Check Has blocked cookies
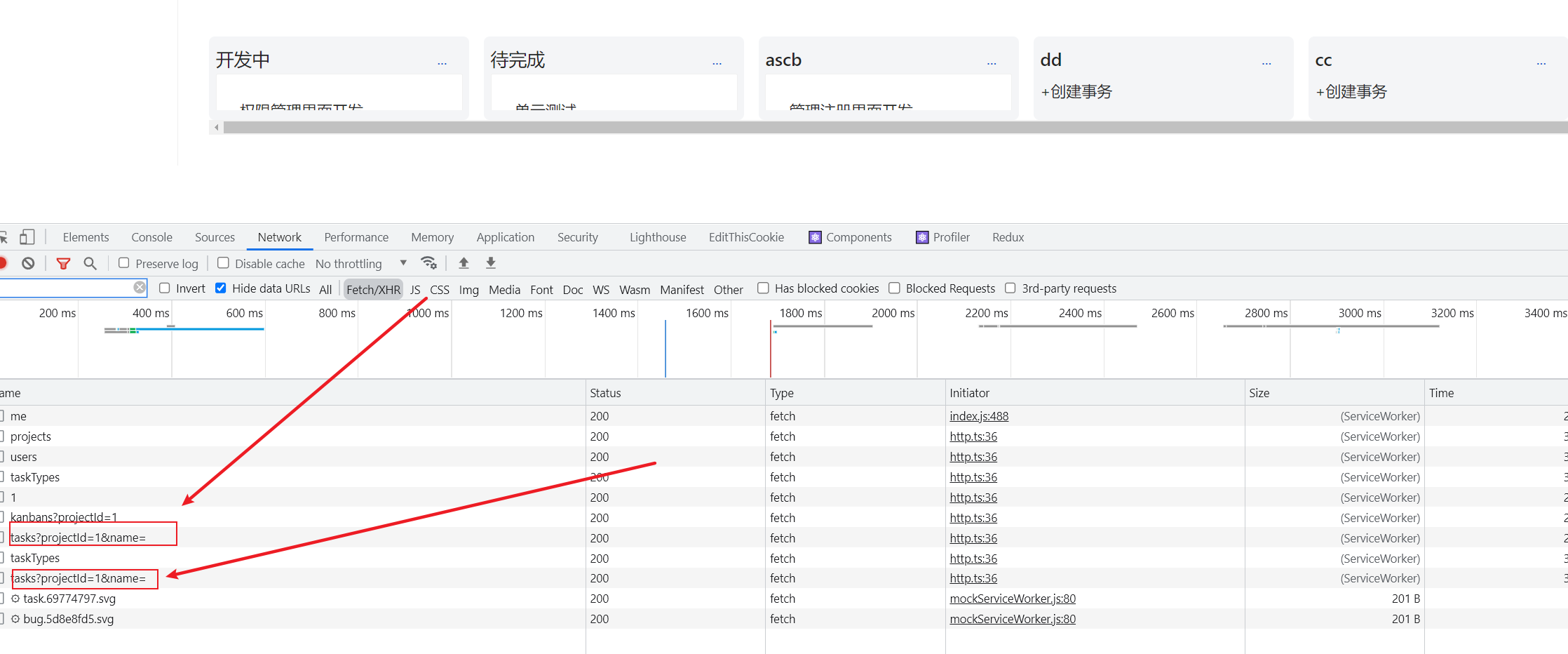The image size is (1568, 654). pos(764,288)
